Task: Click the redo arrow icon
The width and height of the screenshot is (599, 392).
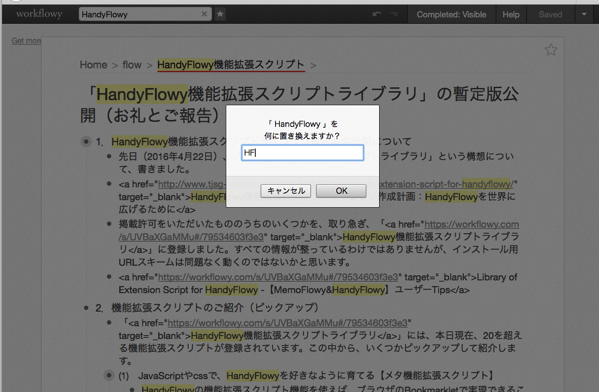Action: pos(393,14)
